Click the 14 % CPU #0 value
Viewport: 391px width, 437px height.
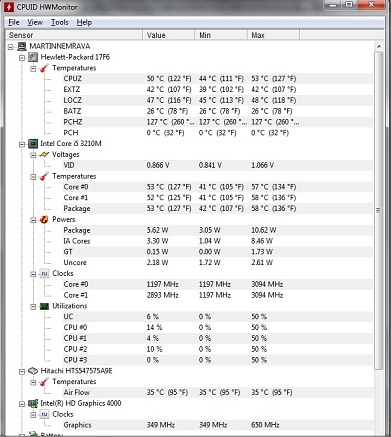click(x=154, y=328)
